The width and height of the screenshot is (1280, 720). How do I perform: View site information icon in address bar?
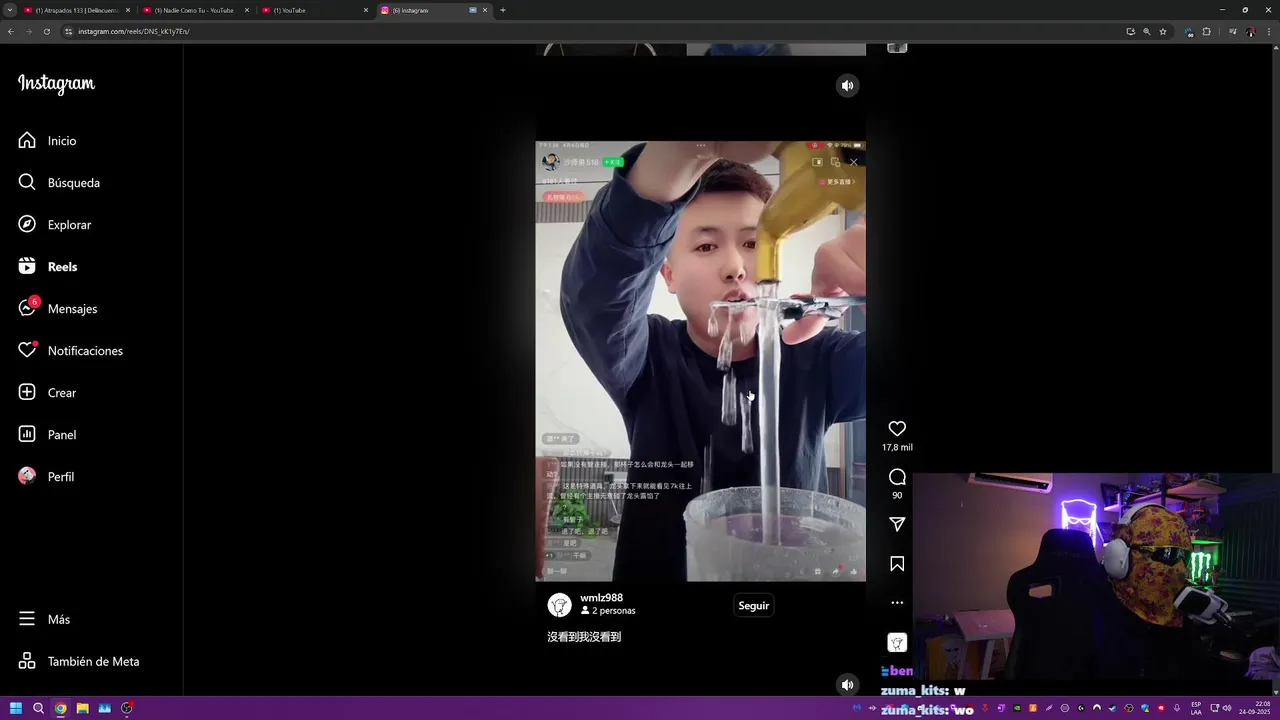tap(69, 31)
